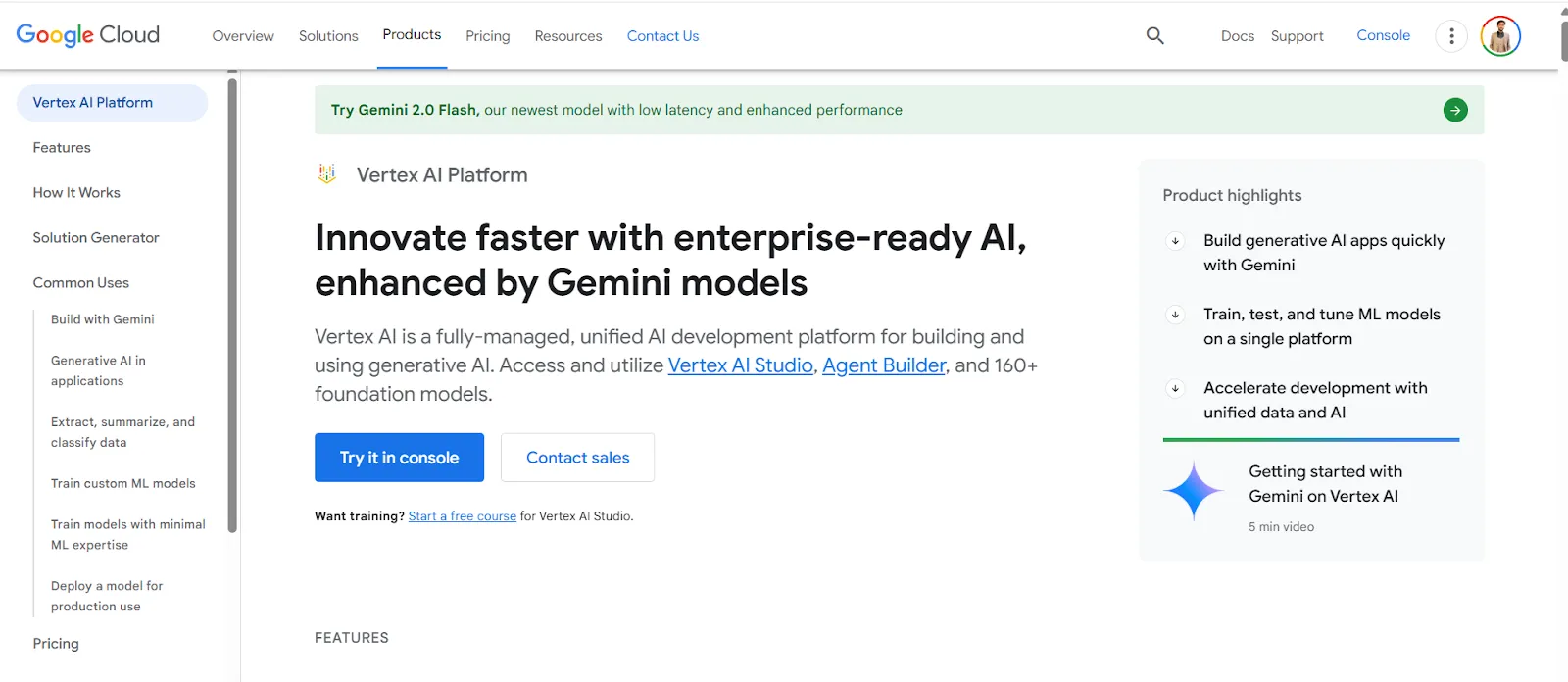Viewport: 1568px width, 682px height.
Task: Expand Accelerate development with unified data
Action: 1175,389
